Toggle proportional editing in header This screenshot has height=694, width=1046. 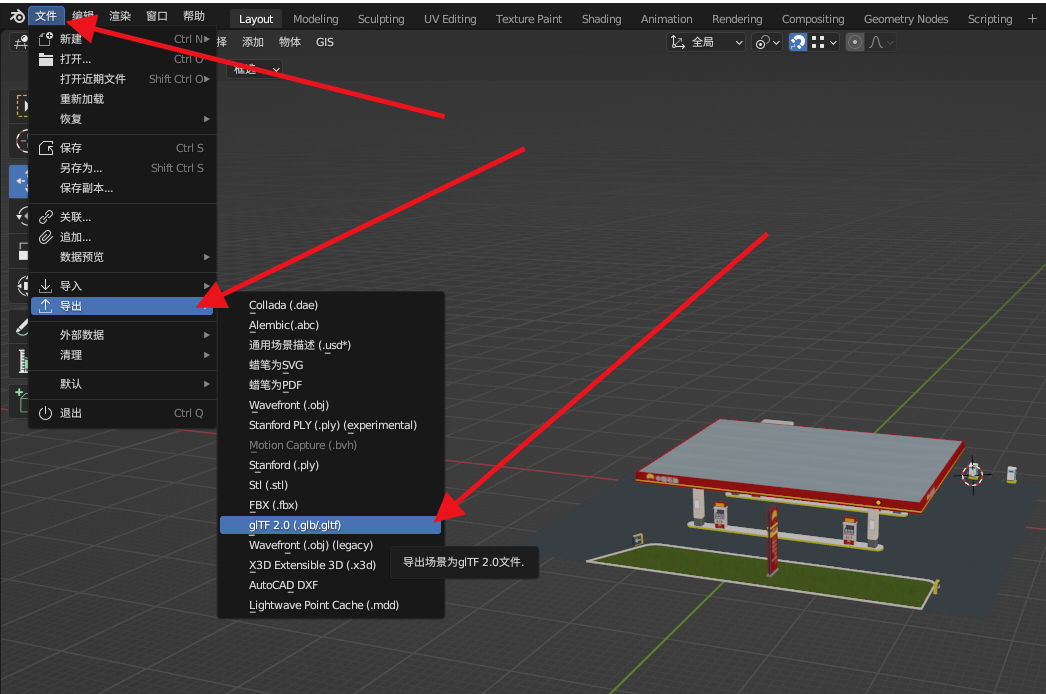(855, 42)
